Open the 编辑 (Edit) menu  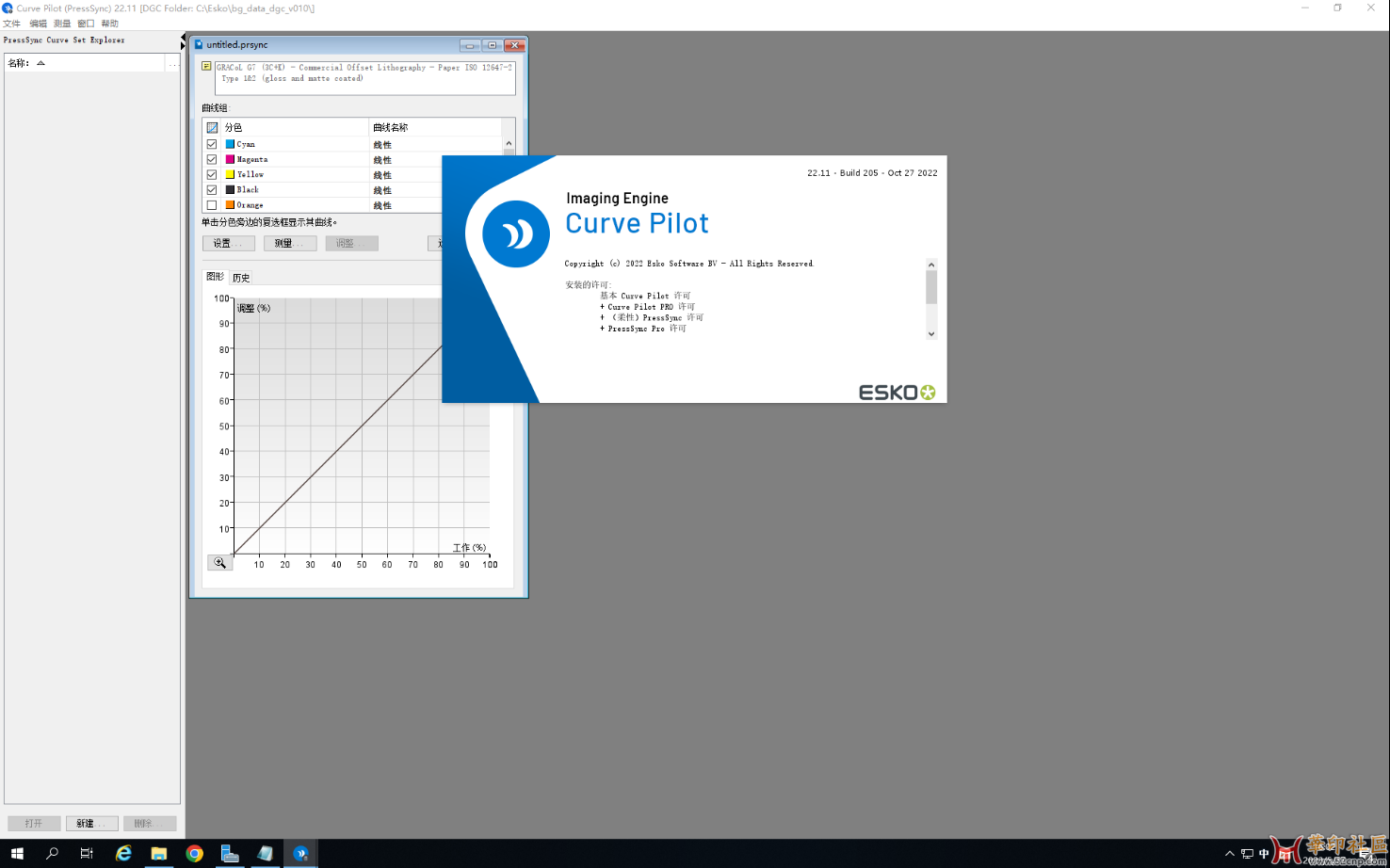pos(38,24)
